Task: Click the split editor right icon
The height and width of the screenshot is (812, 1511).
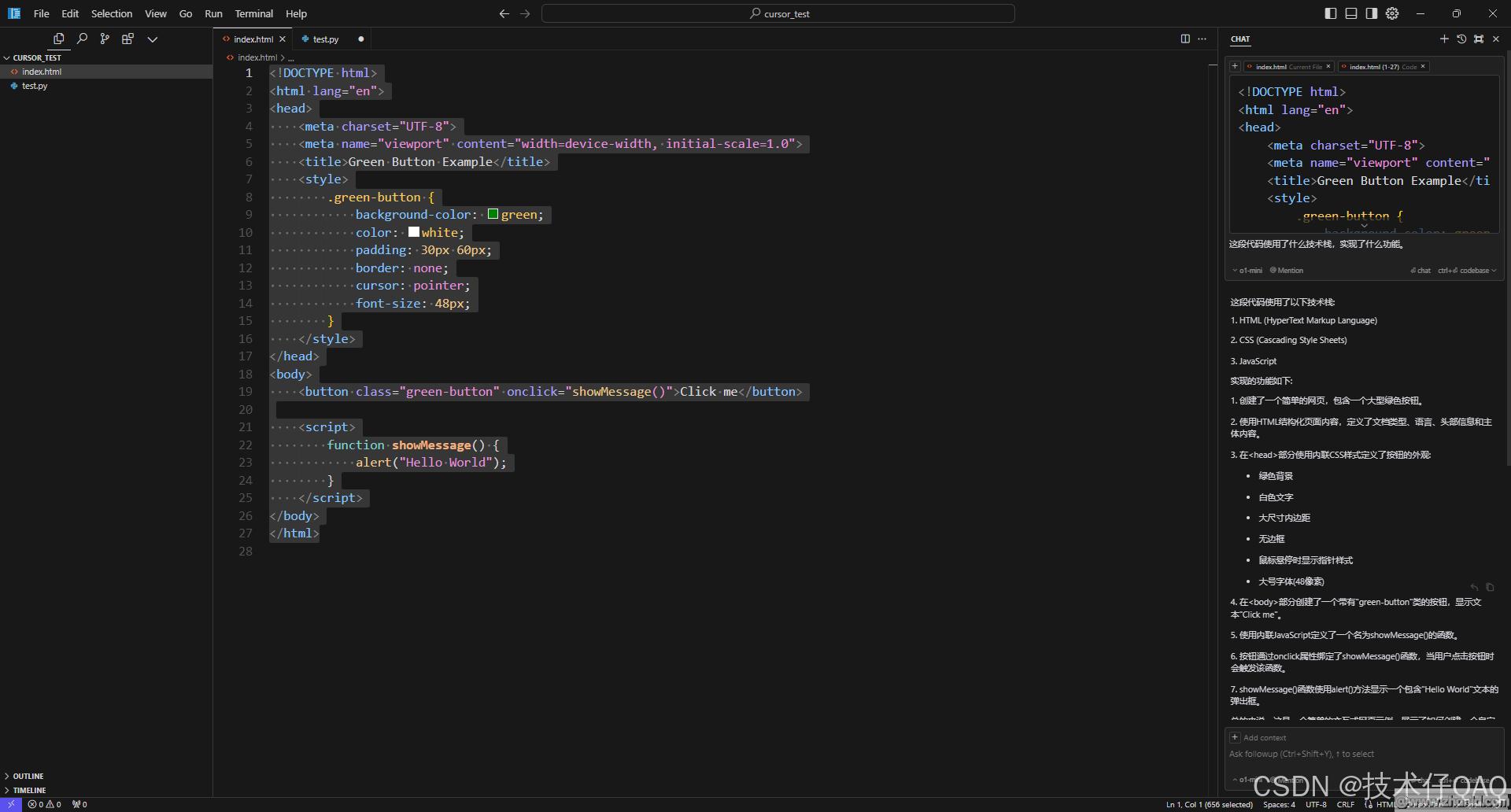Action: [x=1185, y=39]
